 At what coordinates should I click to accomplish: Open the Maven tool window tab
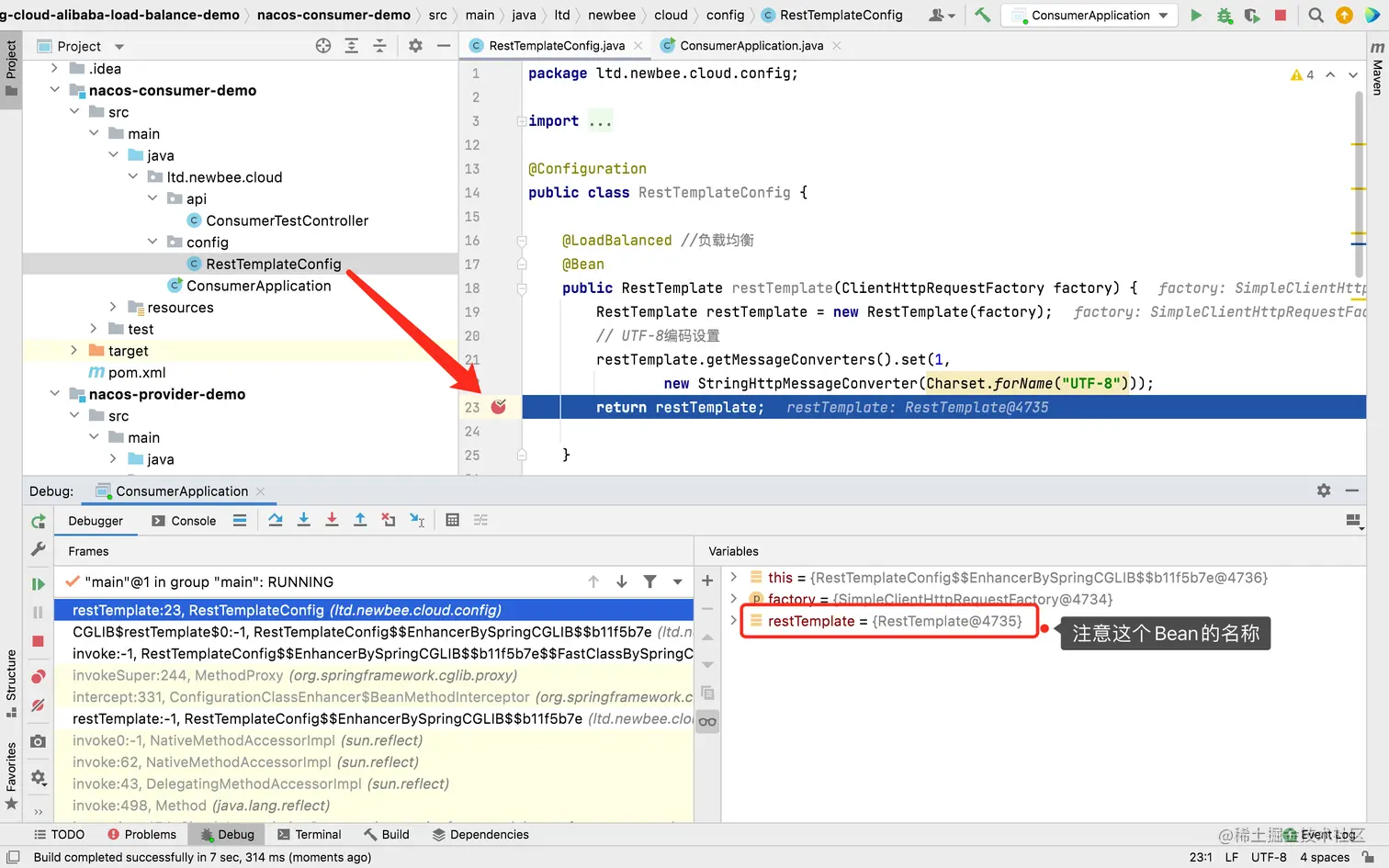pos(1377,69)
